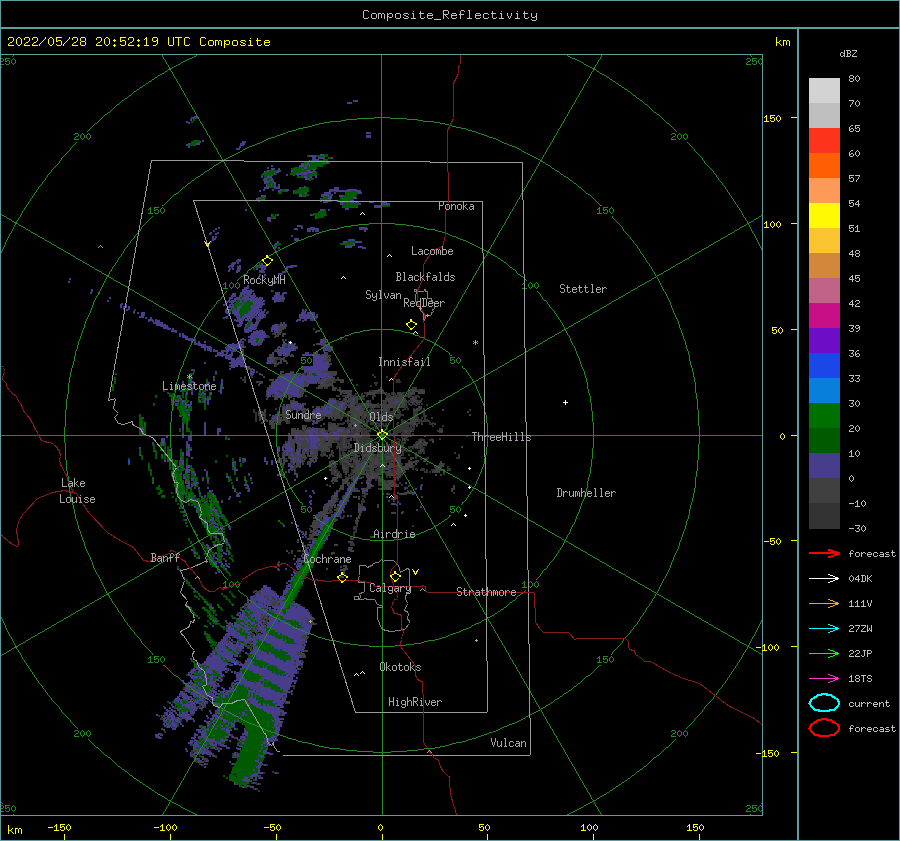Click the yellow diamond marker near RockyMH
This screenshot has width=900, height=841.
click(267, 261)
